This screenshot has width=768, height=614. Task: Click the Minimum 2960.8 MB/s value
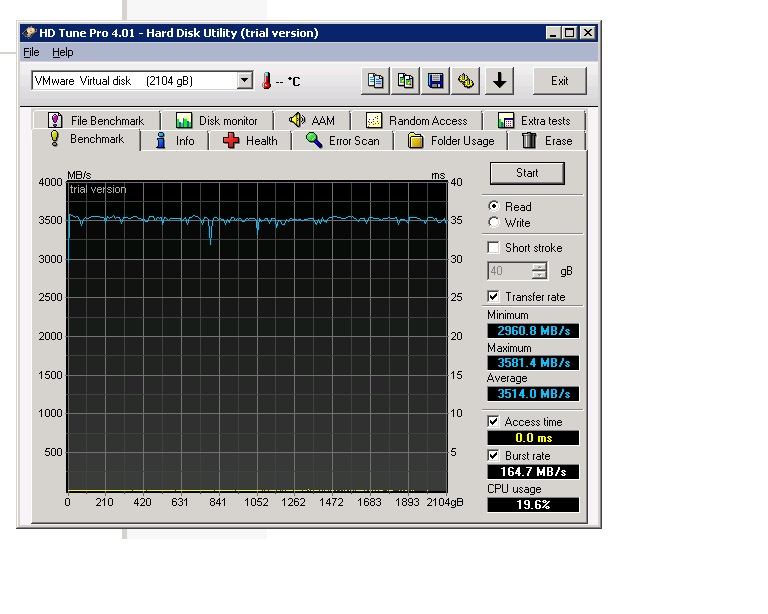[533, 331]
